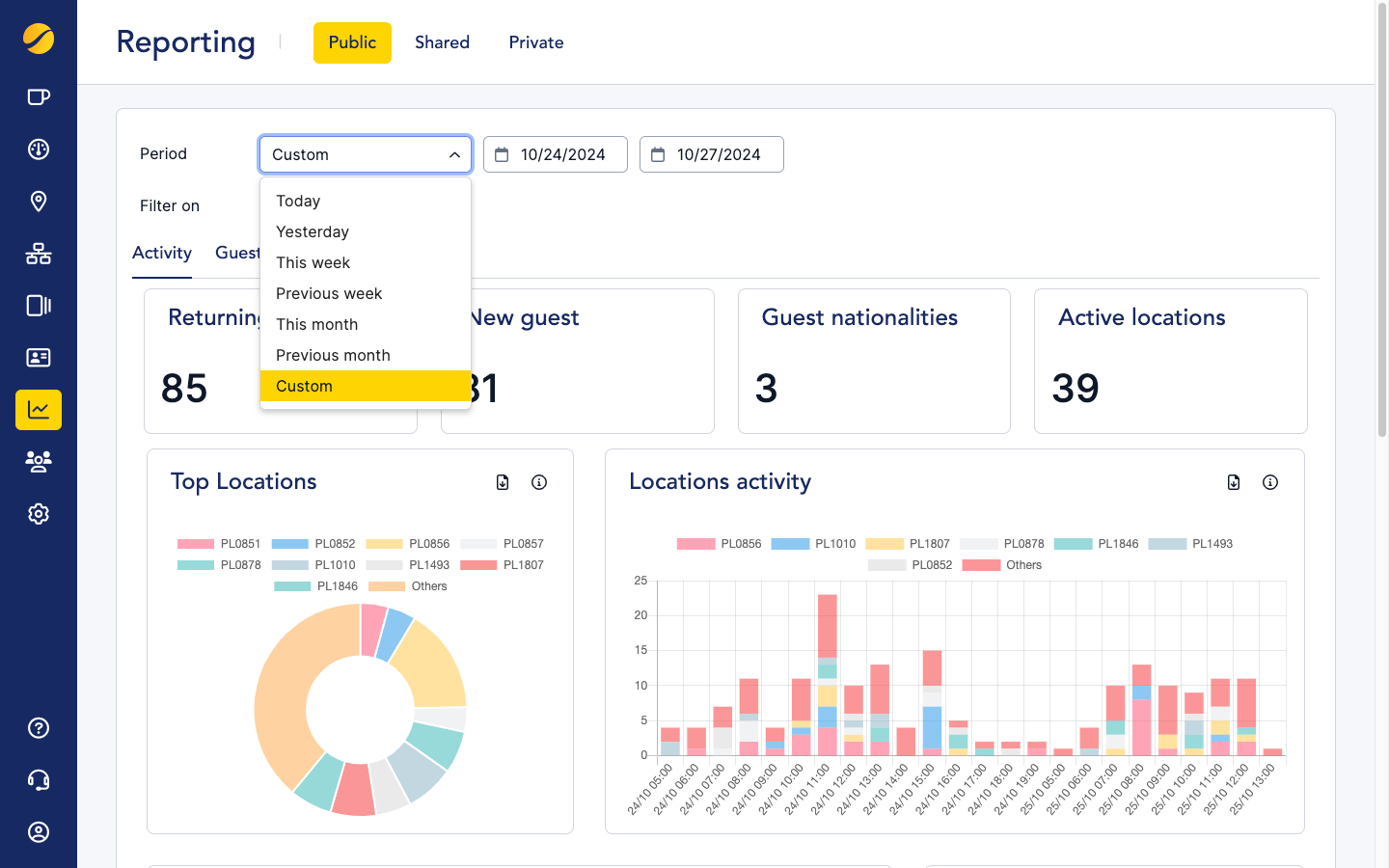The image size is (1389, 868).
Task: Select the Activity tab
Action: coord(162,253)
